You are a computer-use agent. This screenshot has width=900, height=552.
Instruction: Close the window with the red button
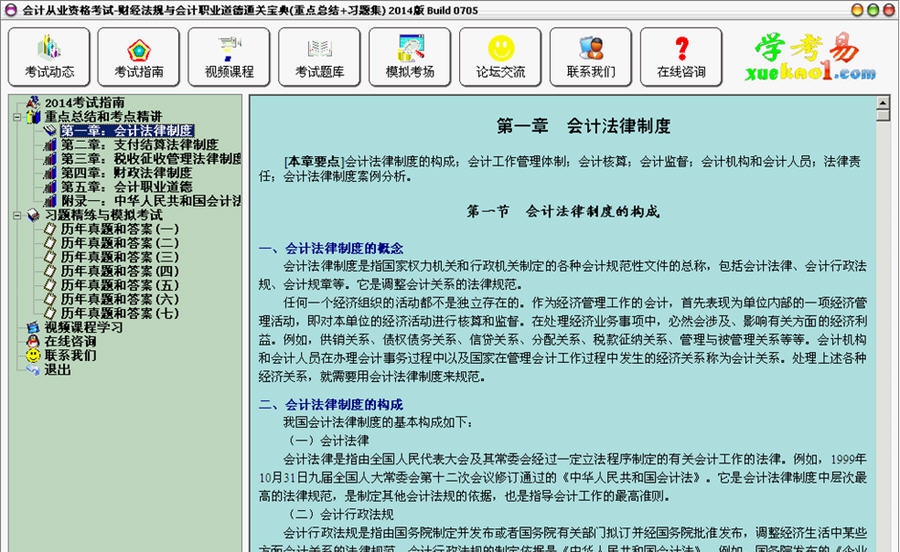(x=888, y=10)
